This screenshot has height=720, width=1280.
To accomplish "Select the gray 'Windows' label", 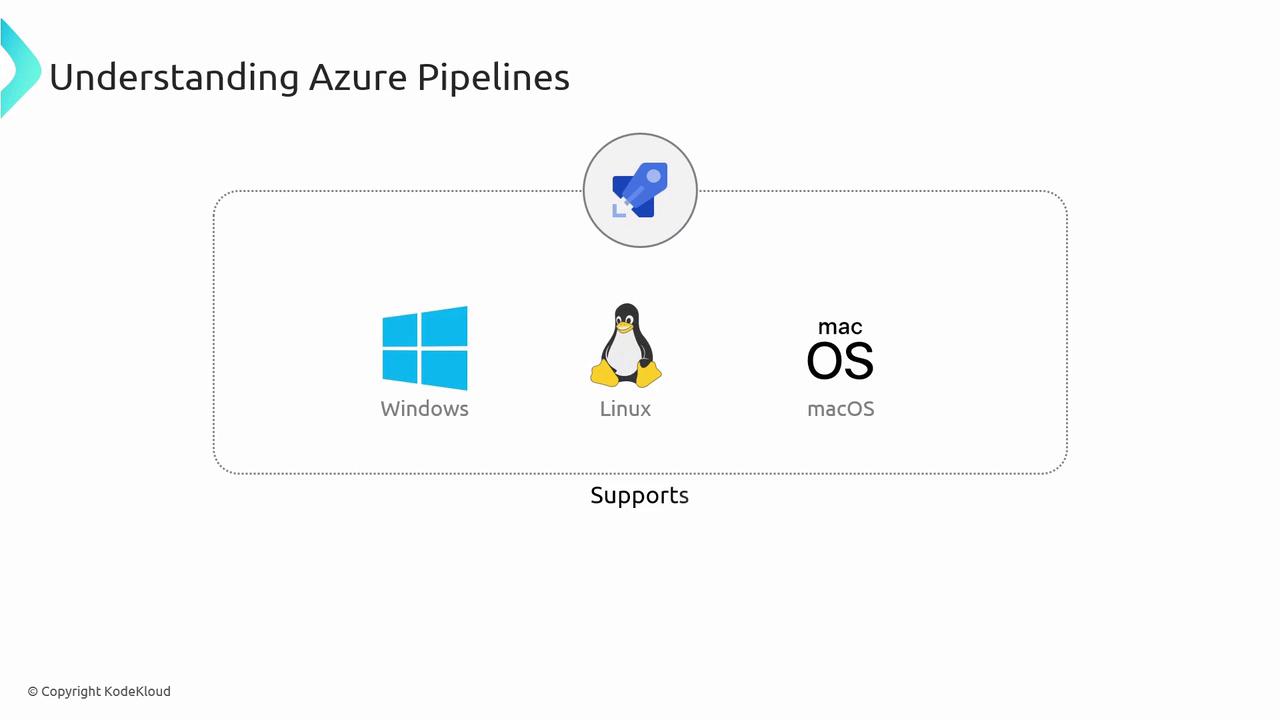I will [424, 409].
